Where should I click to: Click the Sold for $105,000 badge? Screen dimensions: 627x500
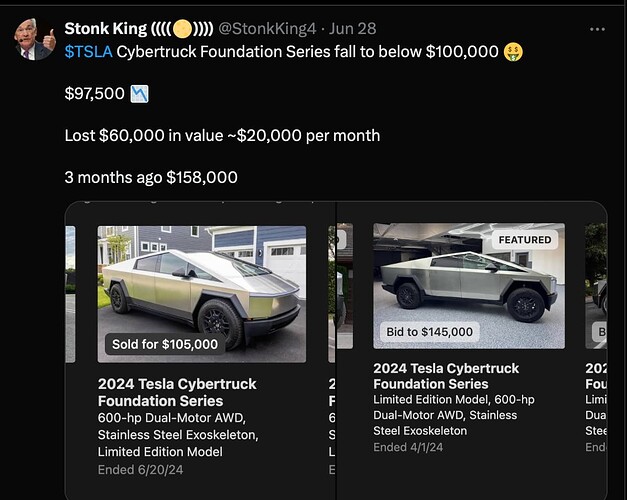(x=165, y=344)
